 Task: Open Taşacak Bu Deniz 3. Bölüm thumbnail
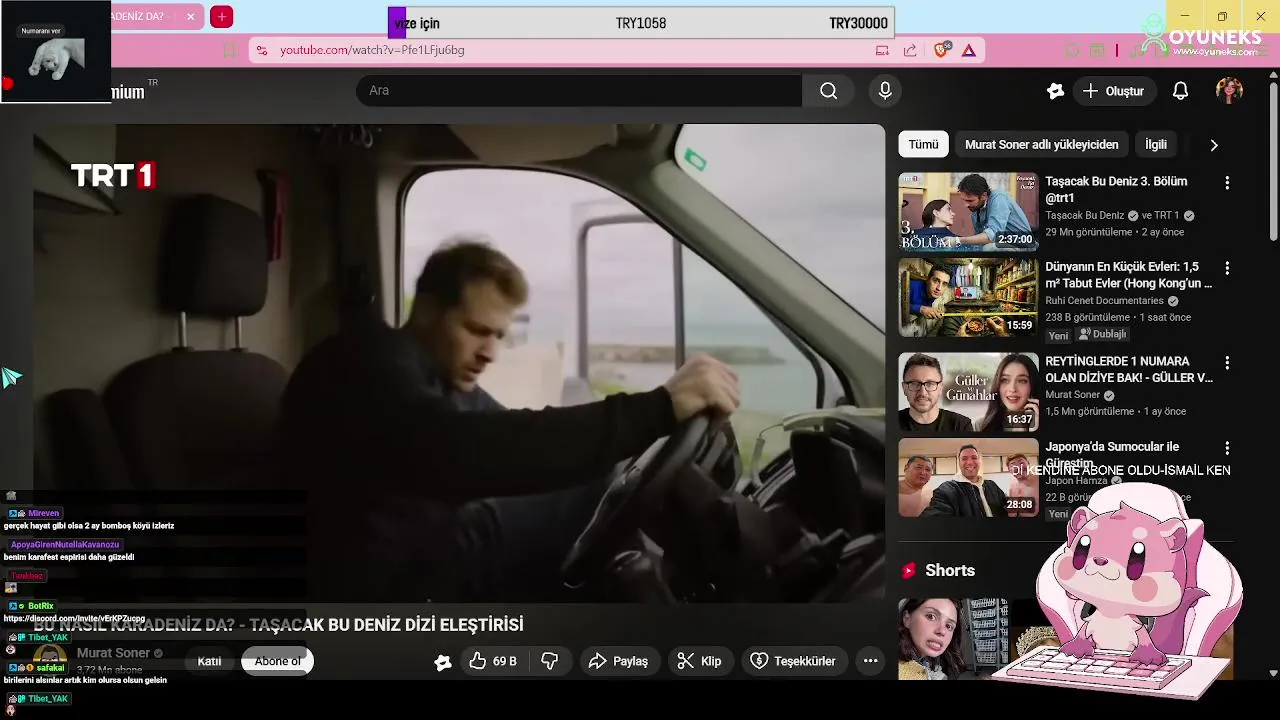tap(968, 211)
